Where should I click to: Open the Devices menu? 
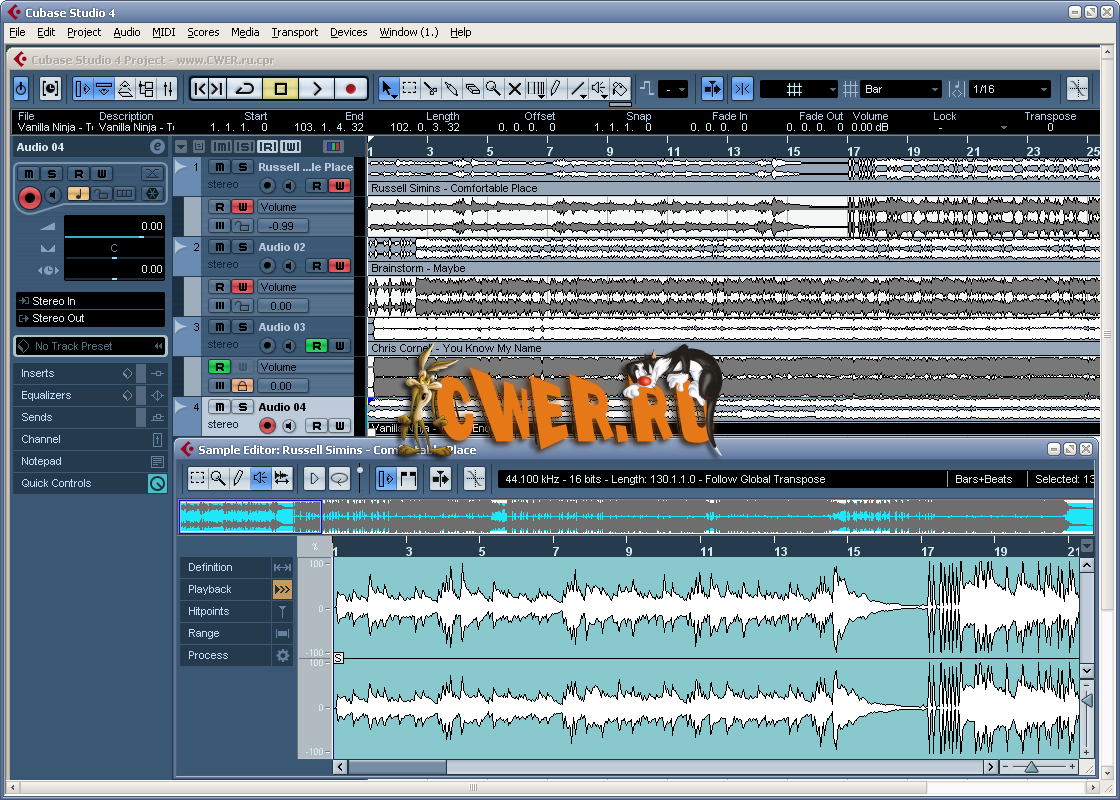coord(348,32)
